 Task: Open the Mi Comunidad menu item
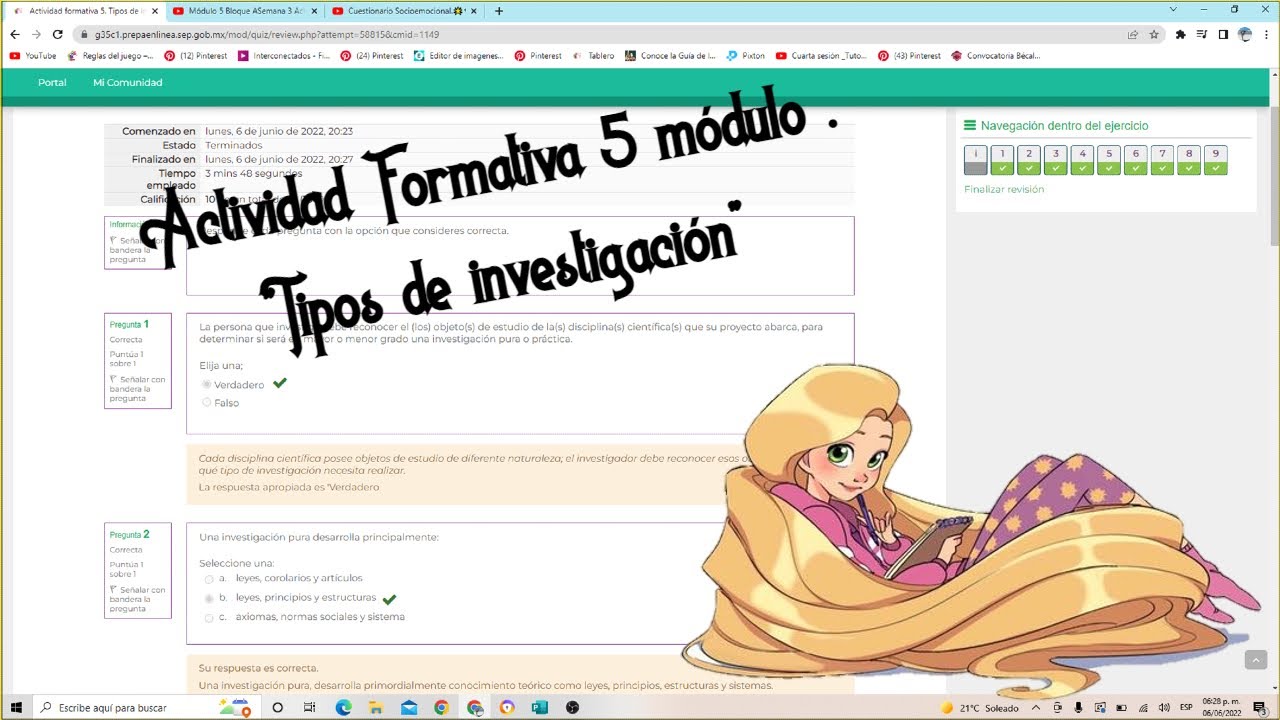pos(127,82)
